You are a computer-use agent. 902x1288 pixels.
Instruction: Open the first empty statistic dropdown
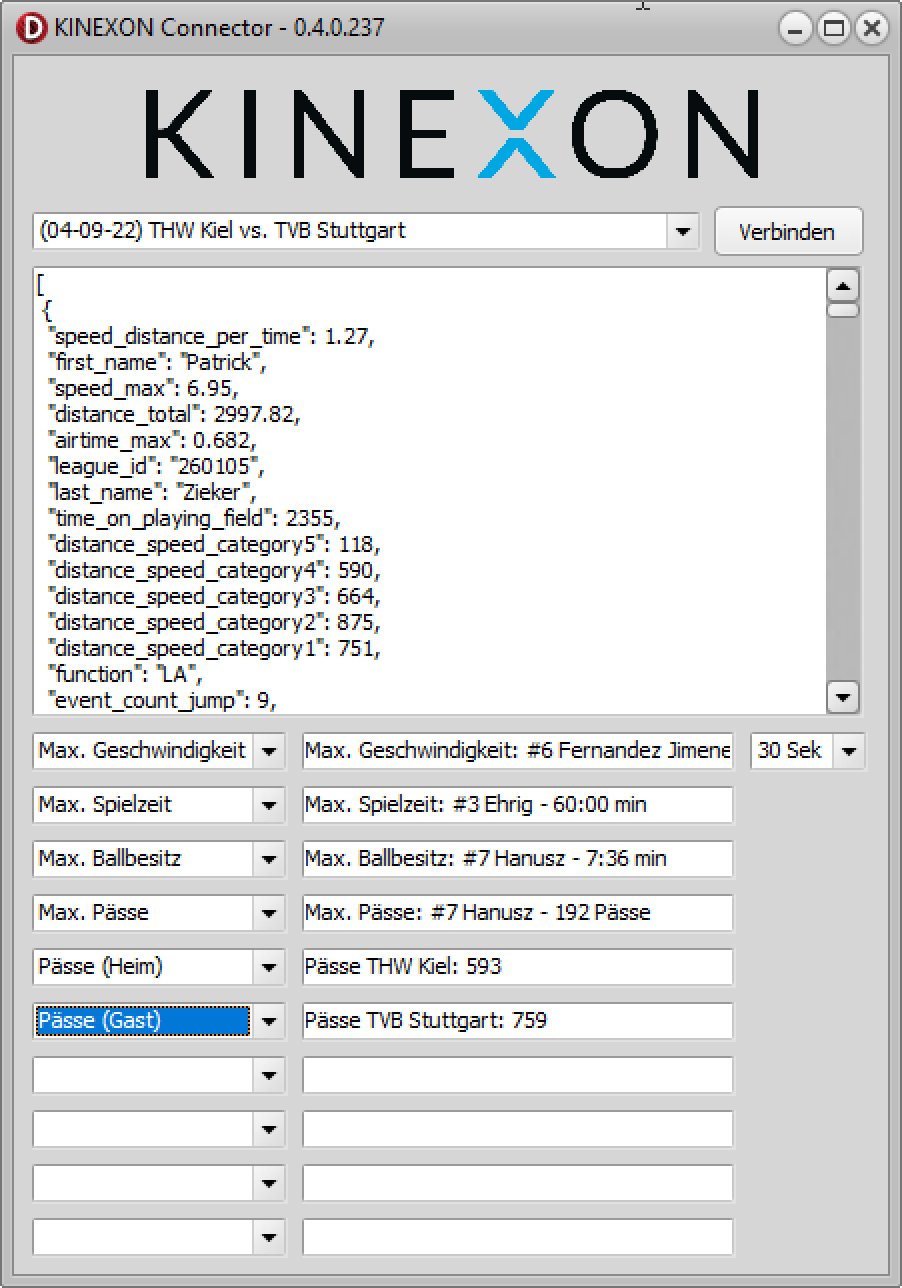(268, 1075)
